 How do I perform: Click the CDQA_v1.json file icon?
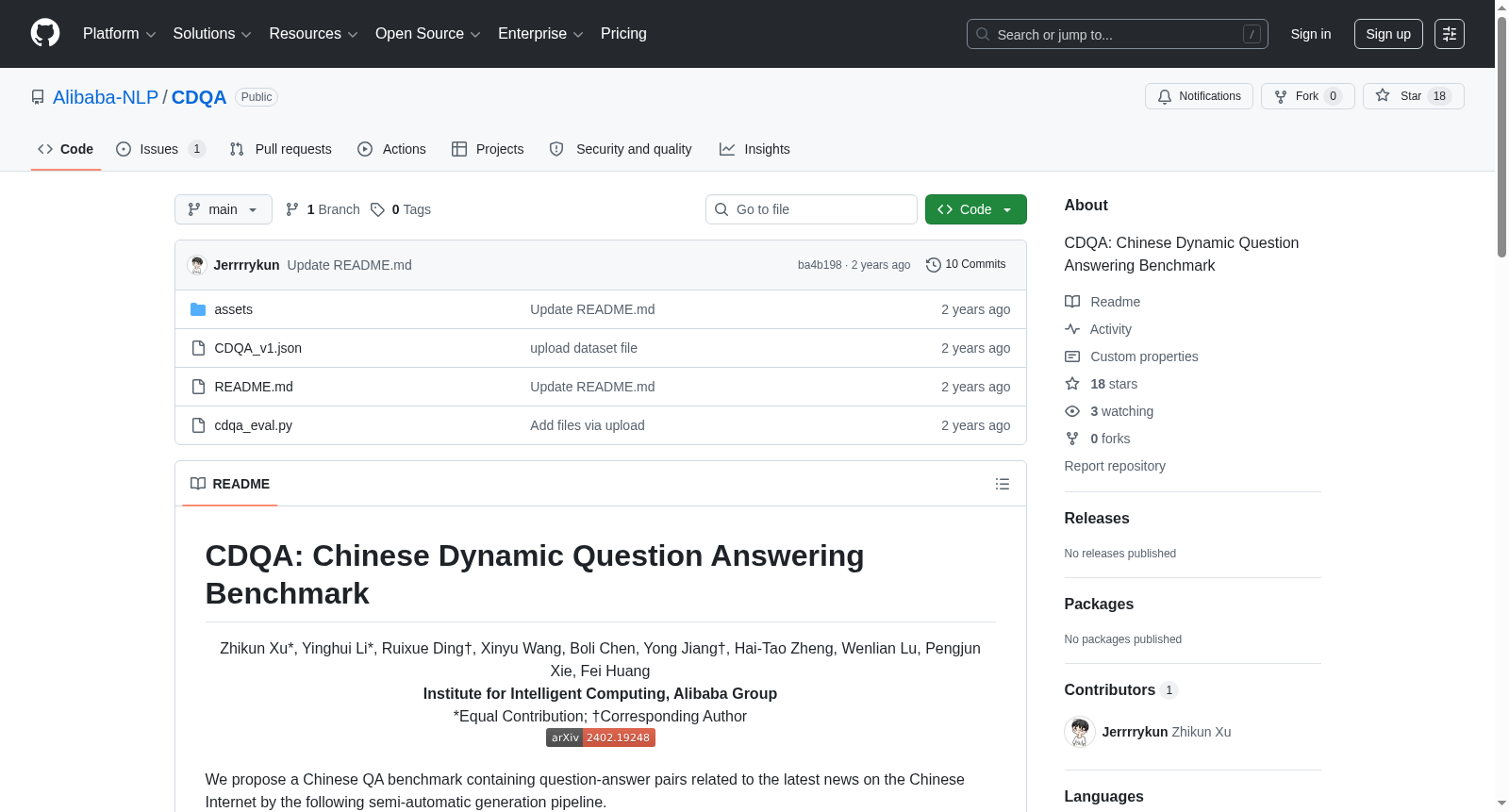pos(198,348)
